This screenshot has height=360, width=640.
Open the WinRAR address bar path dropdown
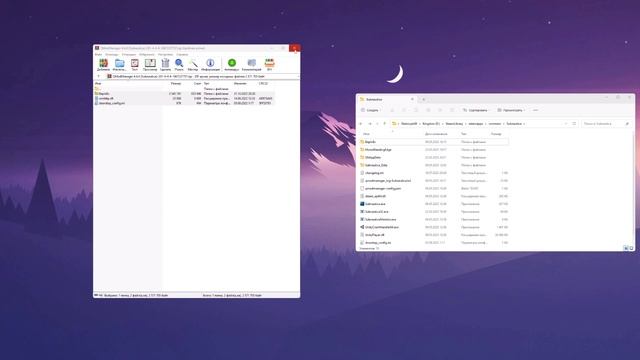pyautogui.click(x=297, y=76)
